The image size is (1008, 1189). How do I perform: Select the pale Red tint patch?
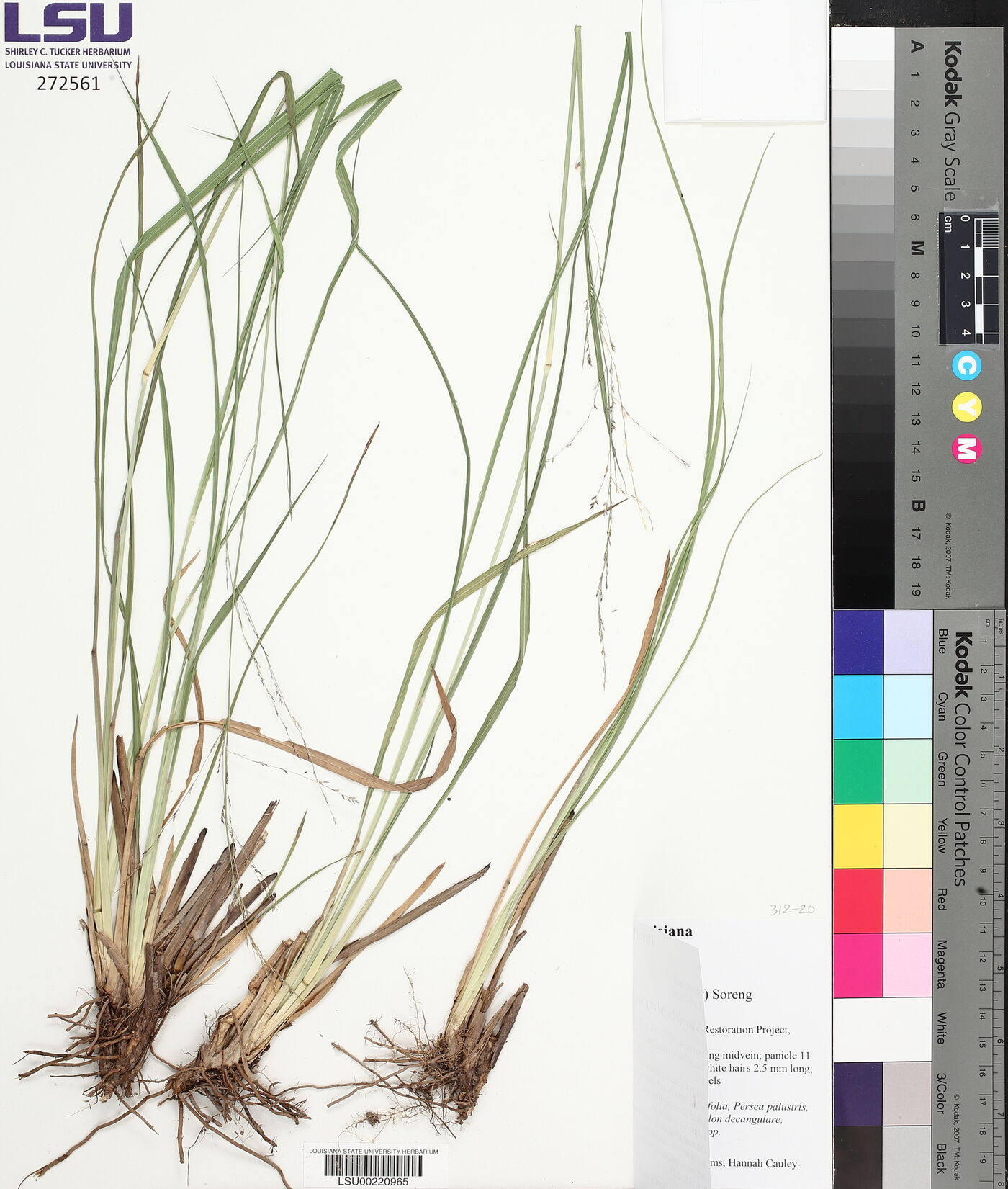tap(908, 901)
